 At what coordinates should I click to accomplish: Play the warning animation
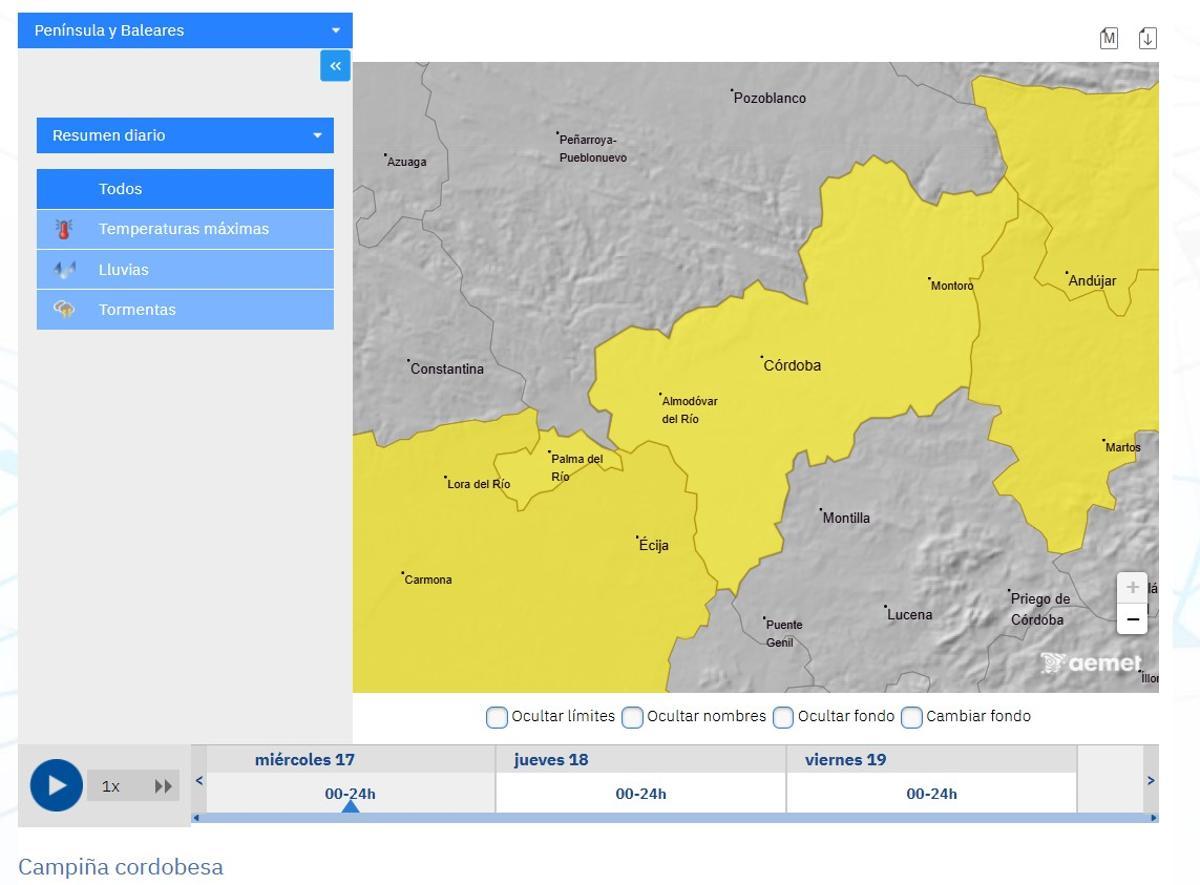[56, 786]
